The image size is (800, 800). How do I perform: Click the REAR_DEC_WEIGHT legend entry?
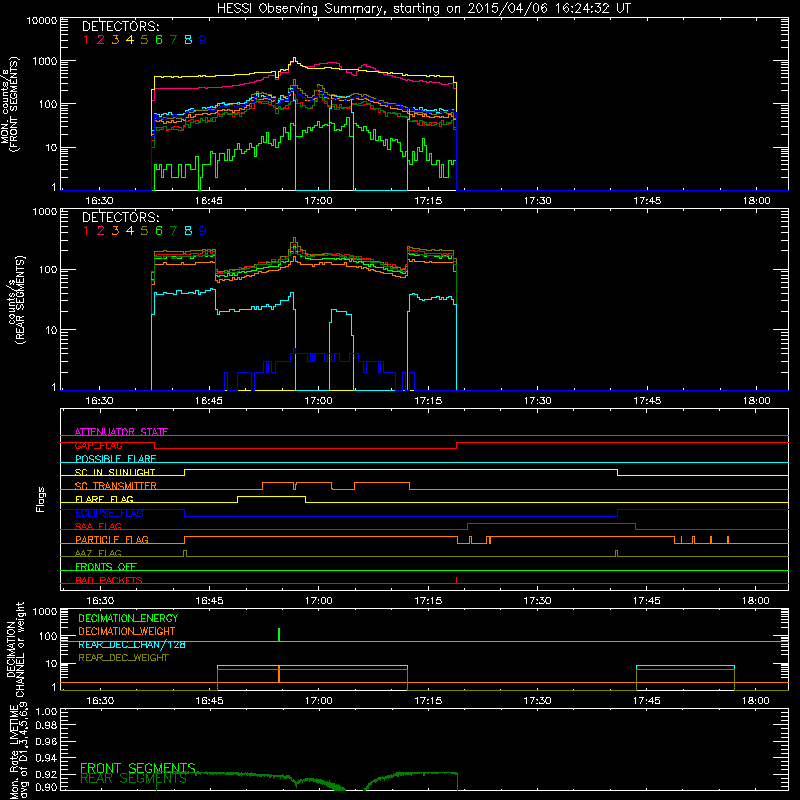pos(123,658)
